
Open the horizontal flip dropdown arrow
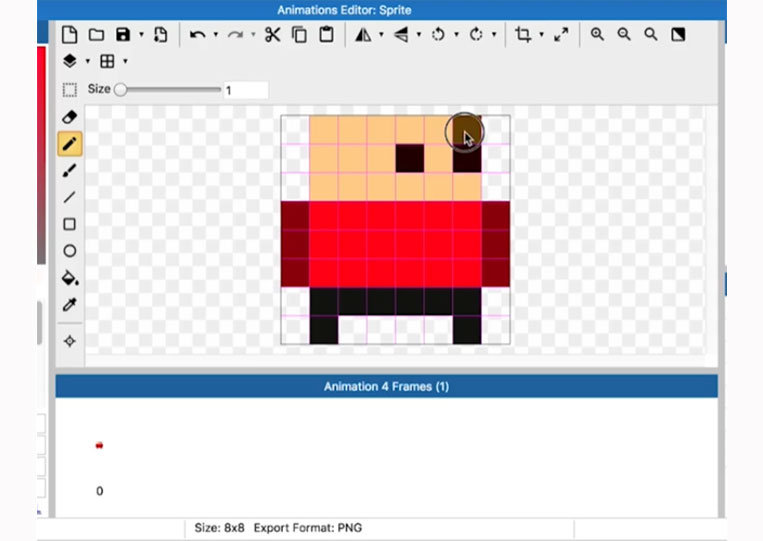click(381, 35)
